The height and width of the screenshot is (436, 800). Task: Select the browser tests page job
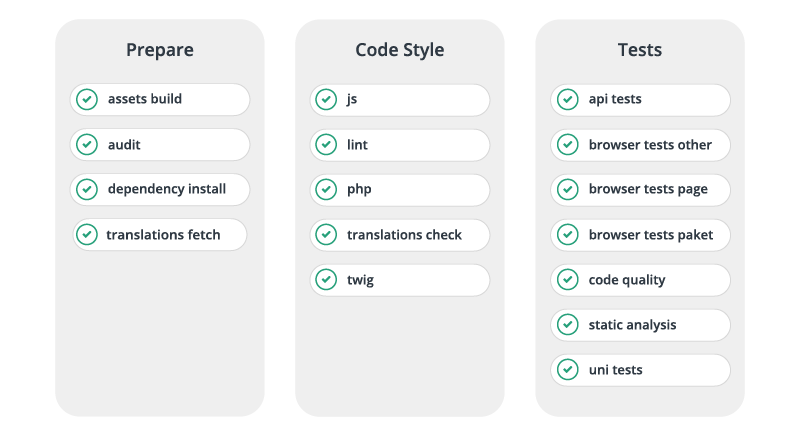(x=648, y=189)
